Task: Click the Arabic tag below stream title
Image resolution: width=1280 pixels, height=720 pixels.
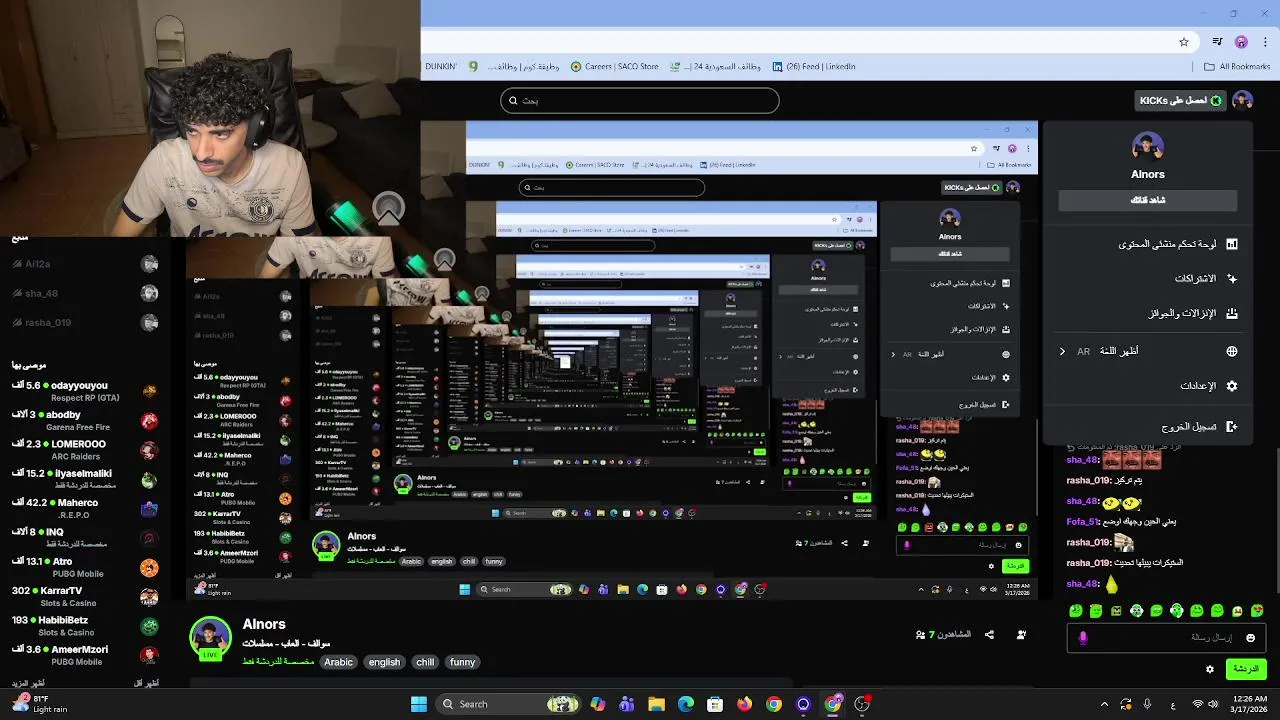Action: (338, 662)
